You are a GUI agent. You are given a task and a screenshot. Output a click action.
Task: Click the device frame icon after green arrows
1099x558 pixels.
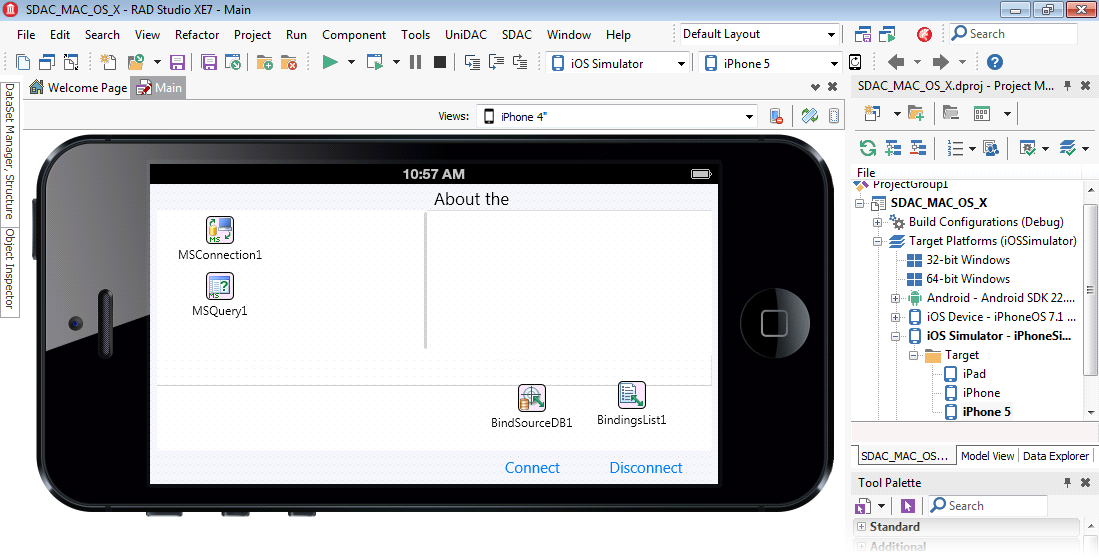tap(834, 116)
